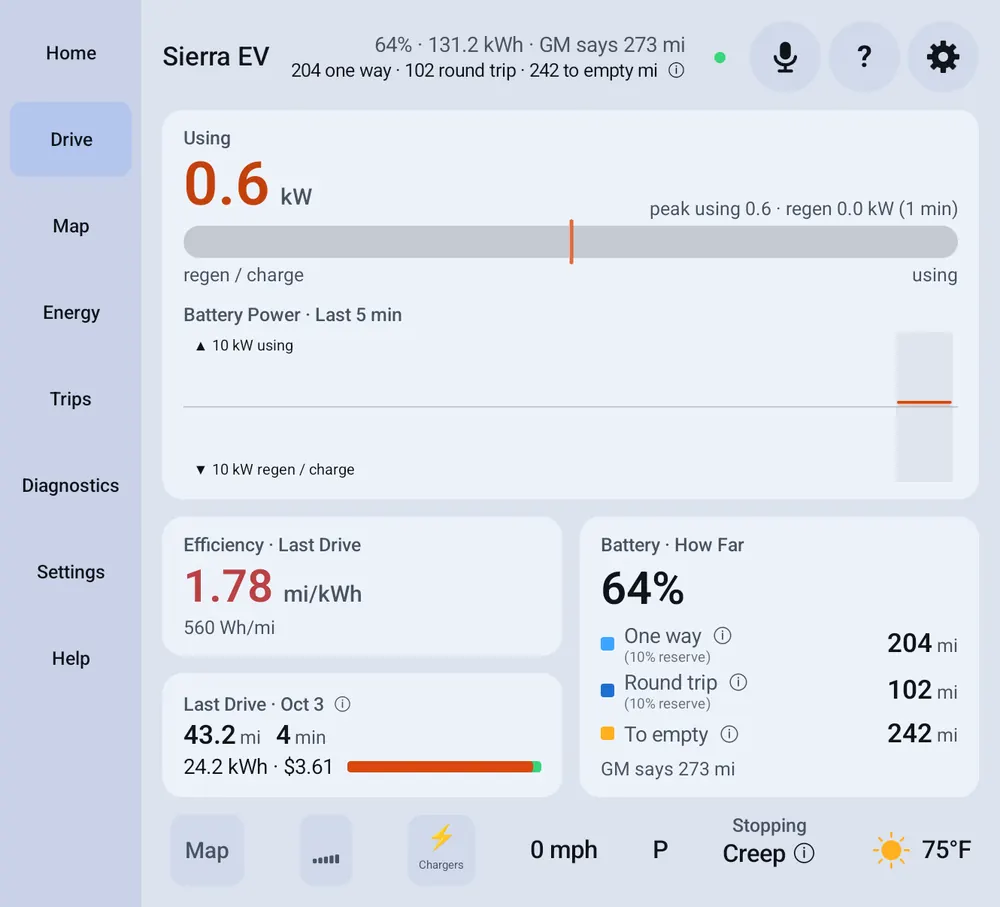The image size is (1000, 907).
Task: Click the regen/using power gauge bar
Action: pyautogui.click(x=570, y=242)
